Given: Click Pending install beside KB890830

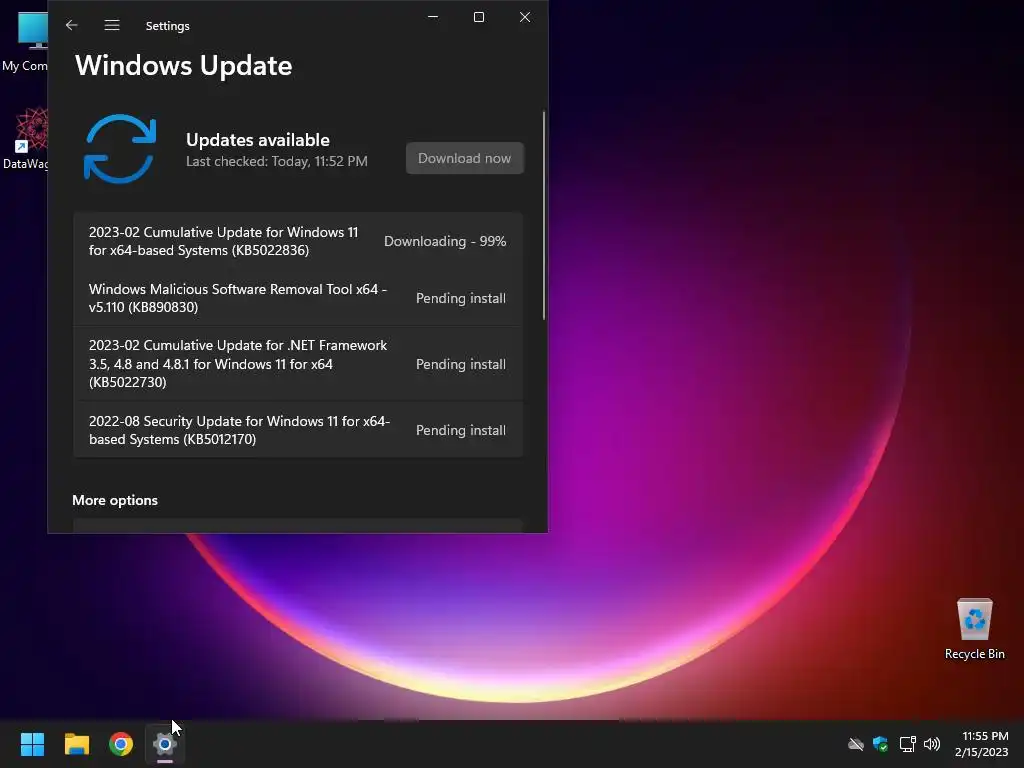Looking at the screenshot, I should [x=460, y=298].
